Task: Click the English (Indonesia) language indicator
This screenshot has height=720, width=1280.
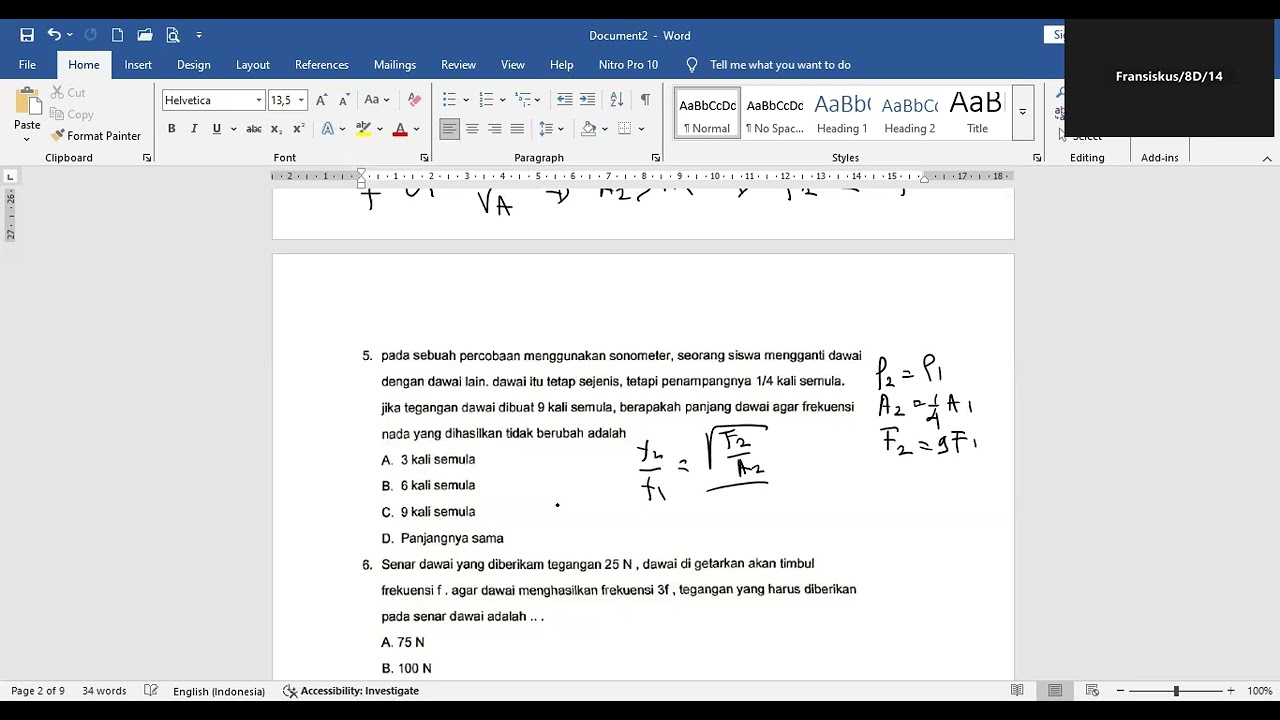Action: pyautogui.click(x=219, y=691)
